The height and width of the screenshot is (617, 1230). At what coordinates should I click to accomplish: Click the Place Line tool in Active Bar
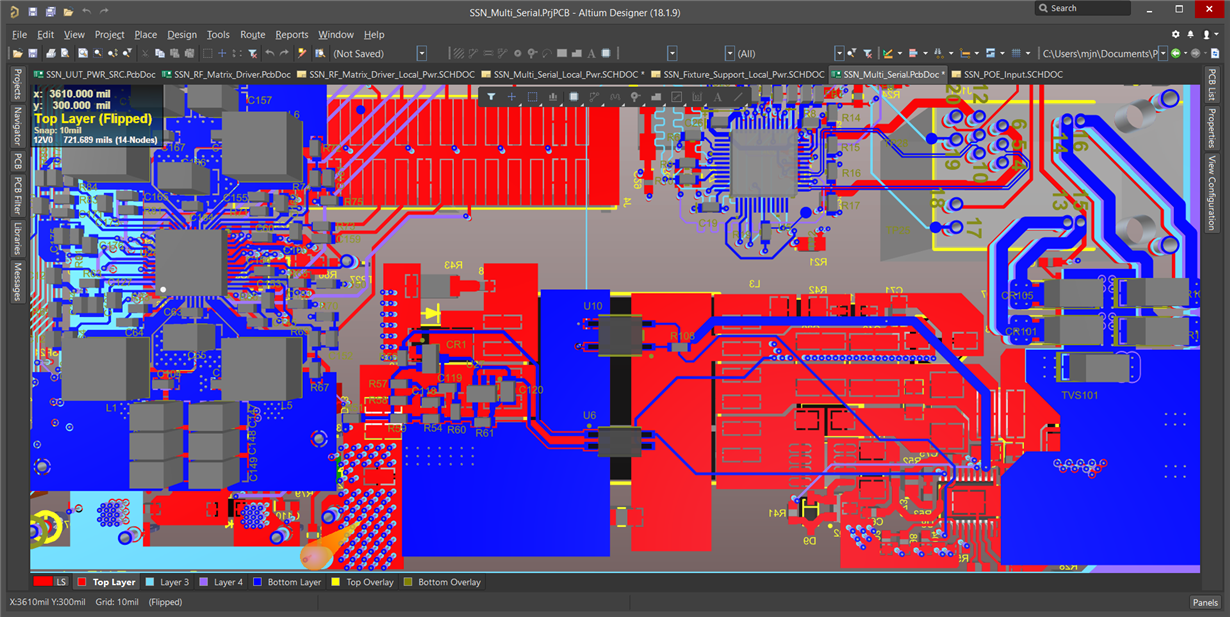[737, 97]
